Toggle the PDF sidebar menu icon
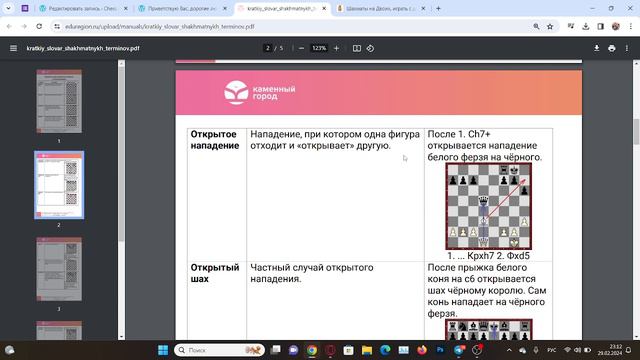Viewport: 640px width, 360px height. [13, 48]
